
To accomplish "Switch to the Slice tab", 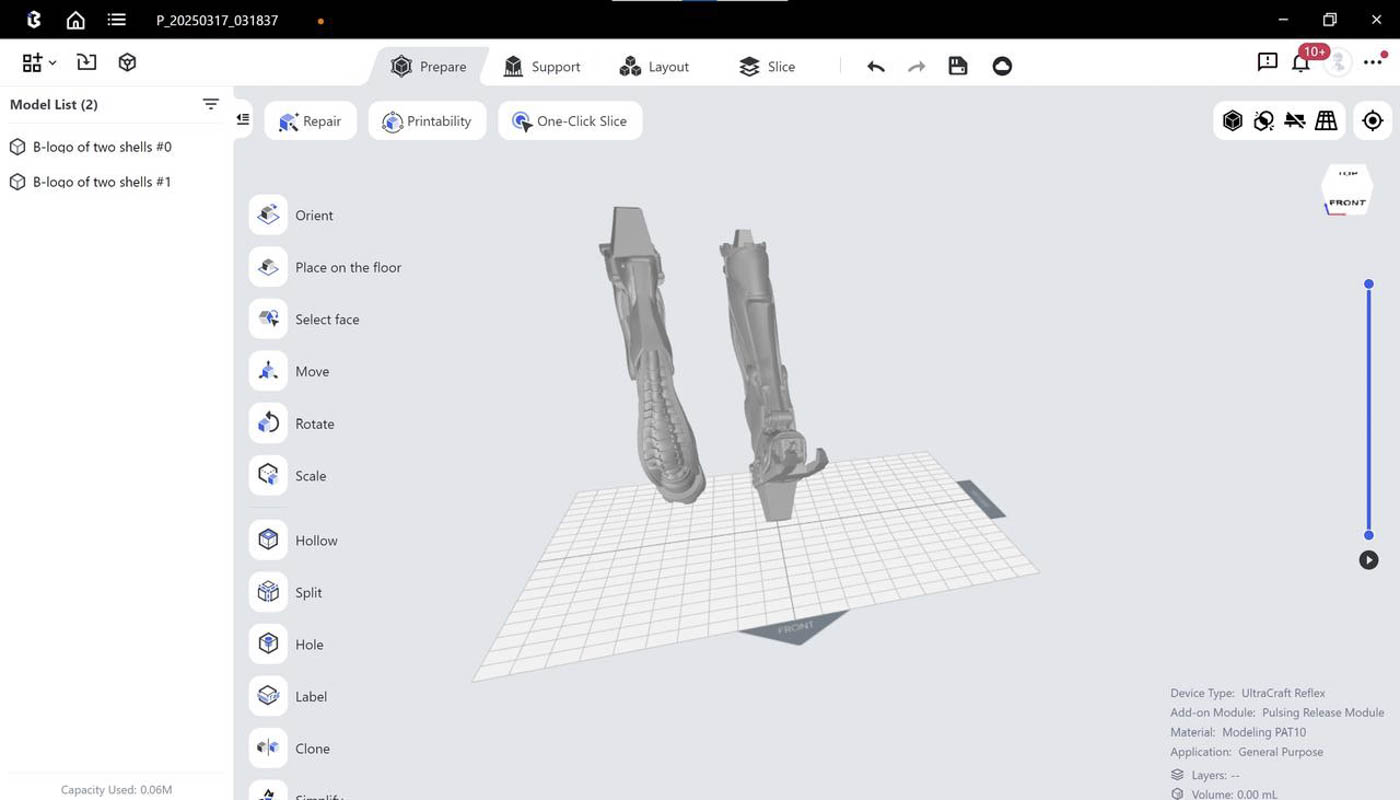I will coord(767,66).
